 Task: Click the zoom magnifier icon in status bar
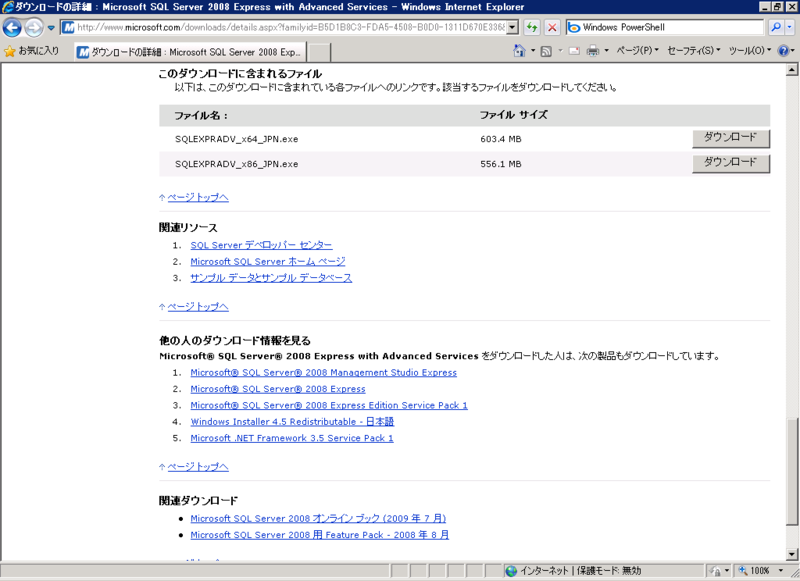click(x=744, y=570)
